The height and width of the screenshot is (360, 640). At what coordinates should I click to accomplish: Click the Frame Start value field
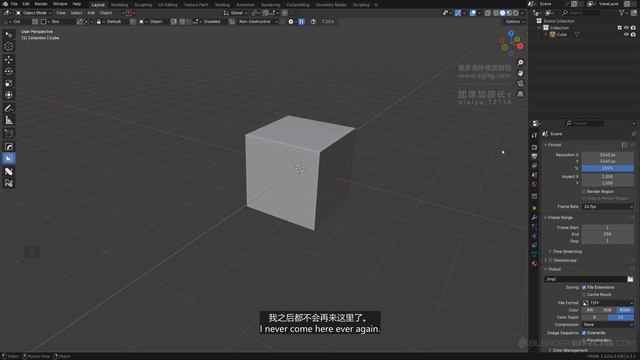pos(608,227)
